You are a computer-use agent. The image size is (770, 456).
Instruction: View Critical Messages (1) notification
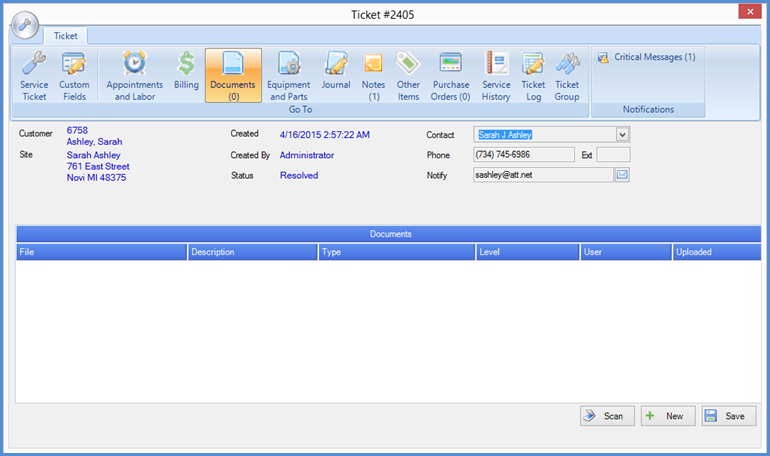[x=647, y=57]
